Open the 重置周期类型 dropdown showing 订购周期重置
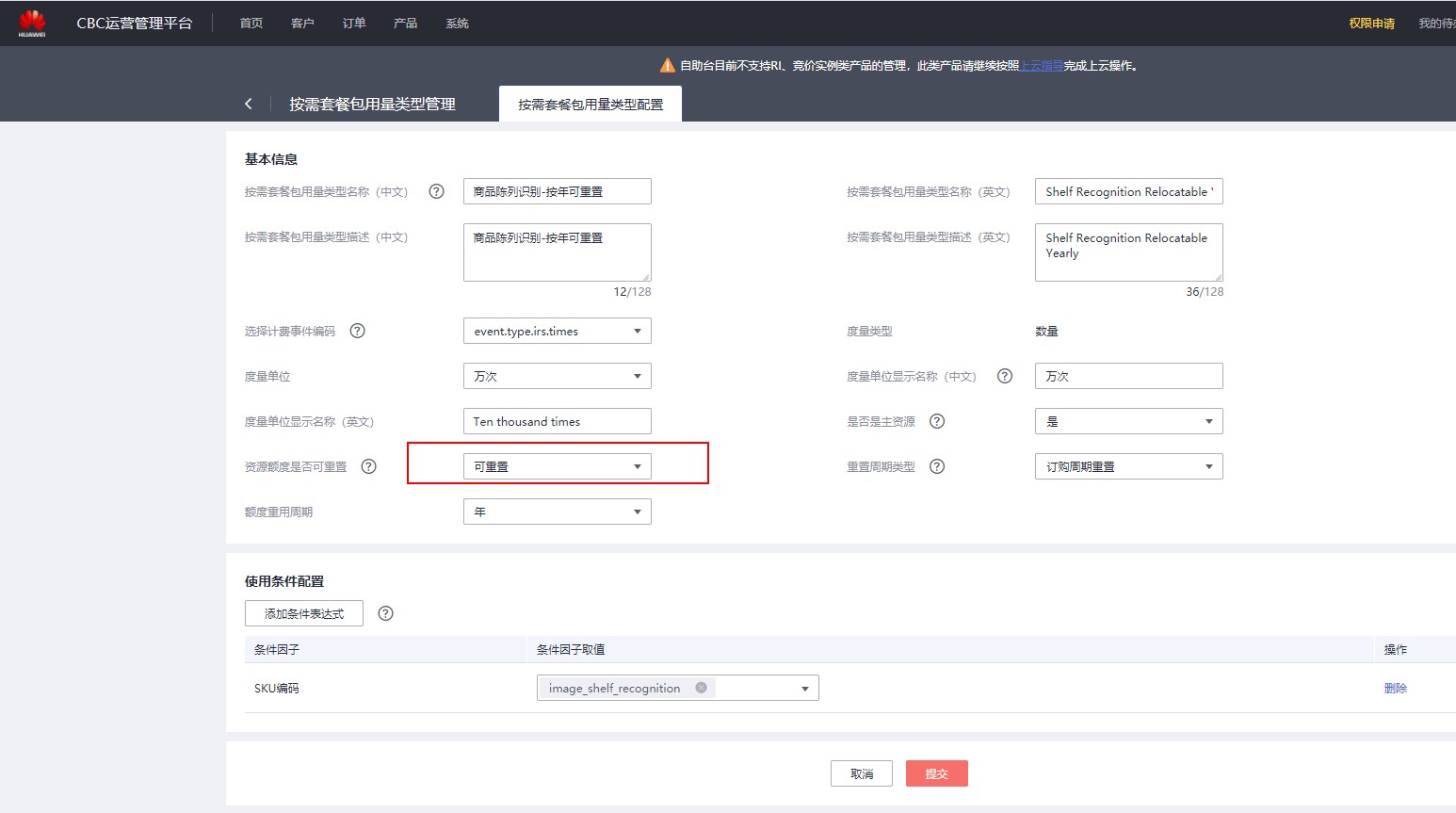The height and width of the screenshot is (813, 1456). [1129, 466]
